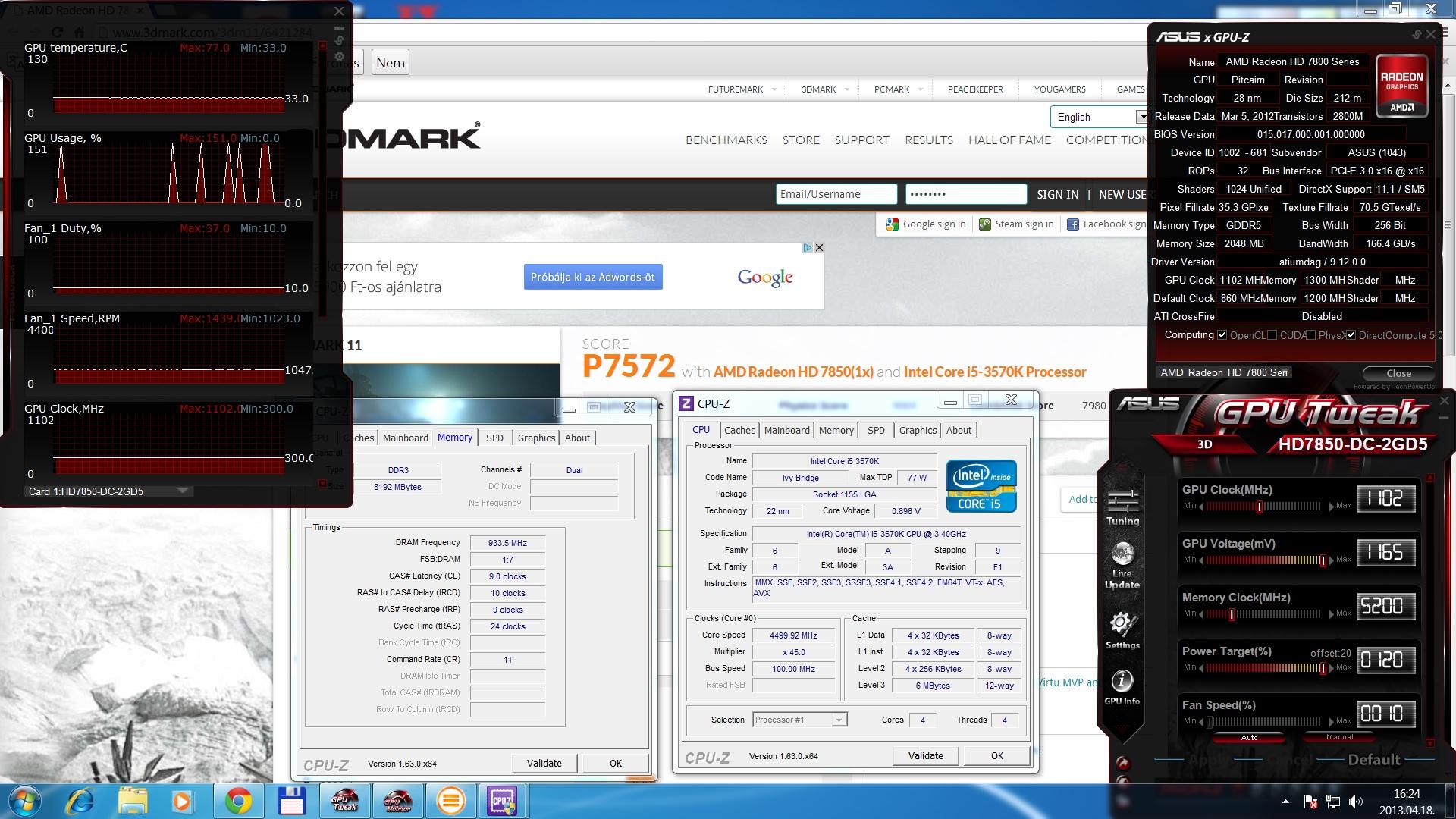The image size is (1456, 819).
Task: Click the Close button in GPU-Z
Action: coord(1398,373)
